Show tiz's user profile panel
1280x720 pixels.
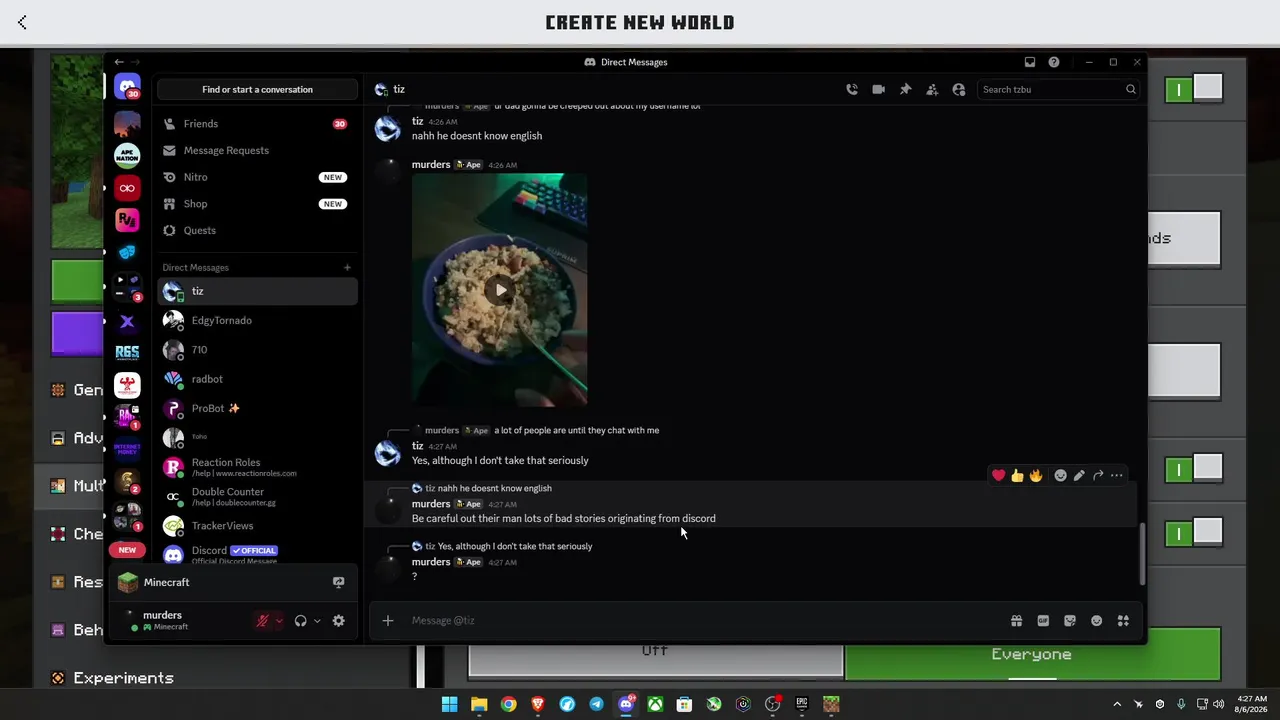tap(959, 89)
